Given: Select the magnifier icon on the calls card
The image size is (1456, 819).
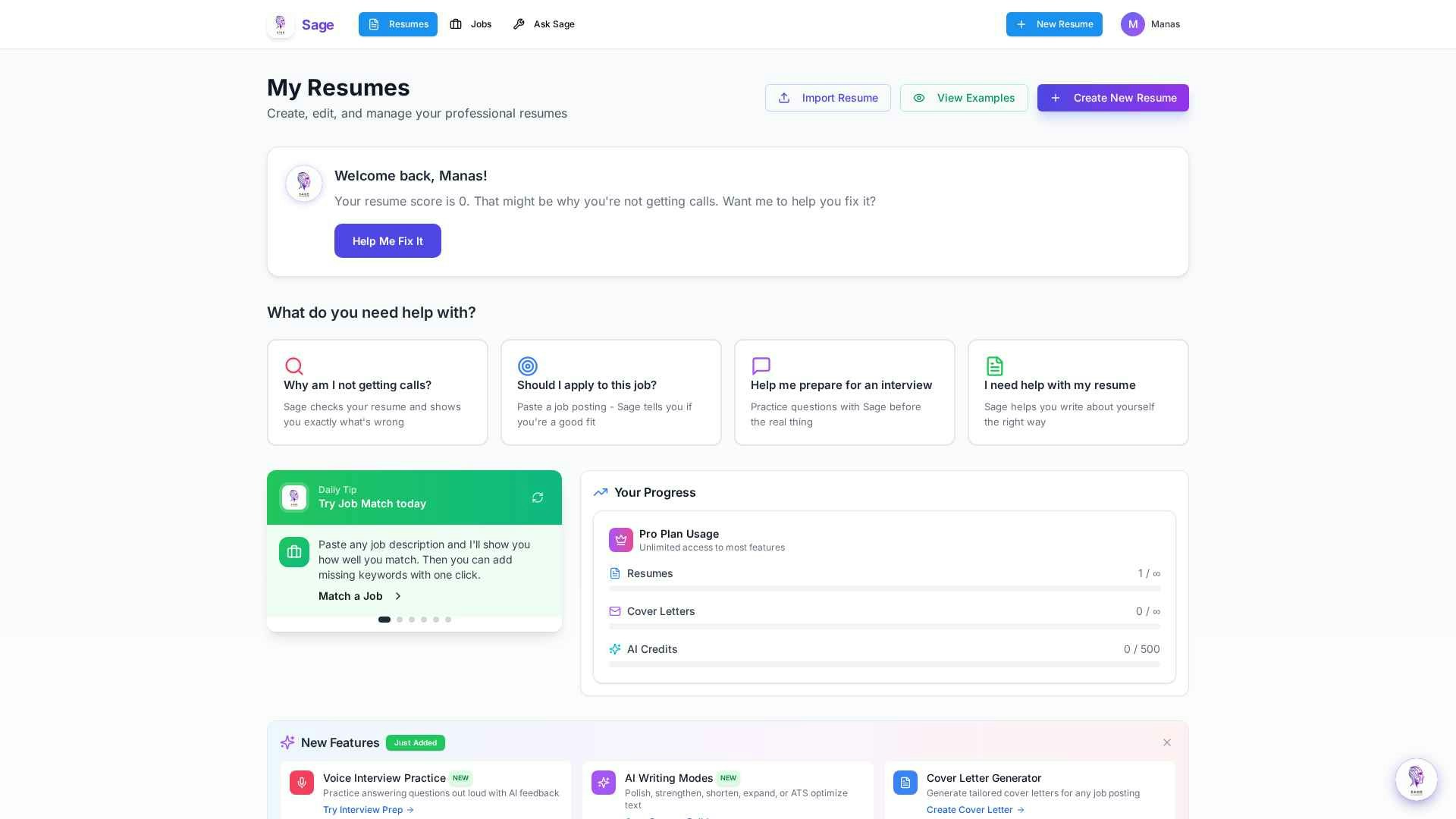Looking at the screenshot, I should point(294,366).
